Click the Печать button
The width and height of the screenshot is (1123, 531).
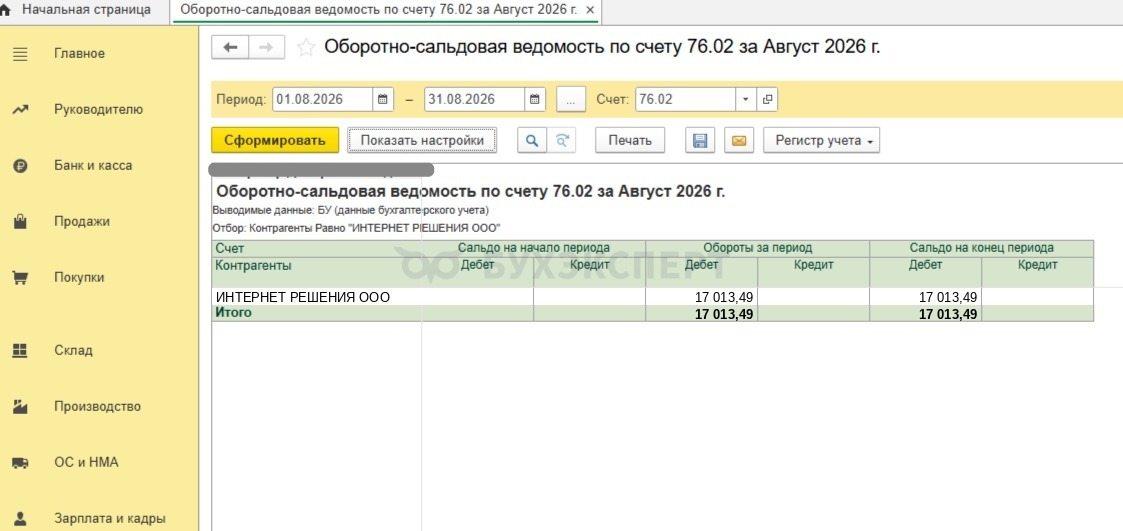pos(630,140)
